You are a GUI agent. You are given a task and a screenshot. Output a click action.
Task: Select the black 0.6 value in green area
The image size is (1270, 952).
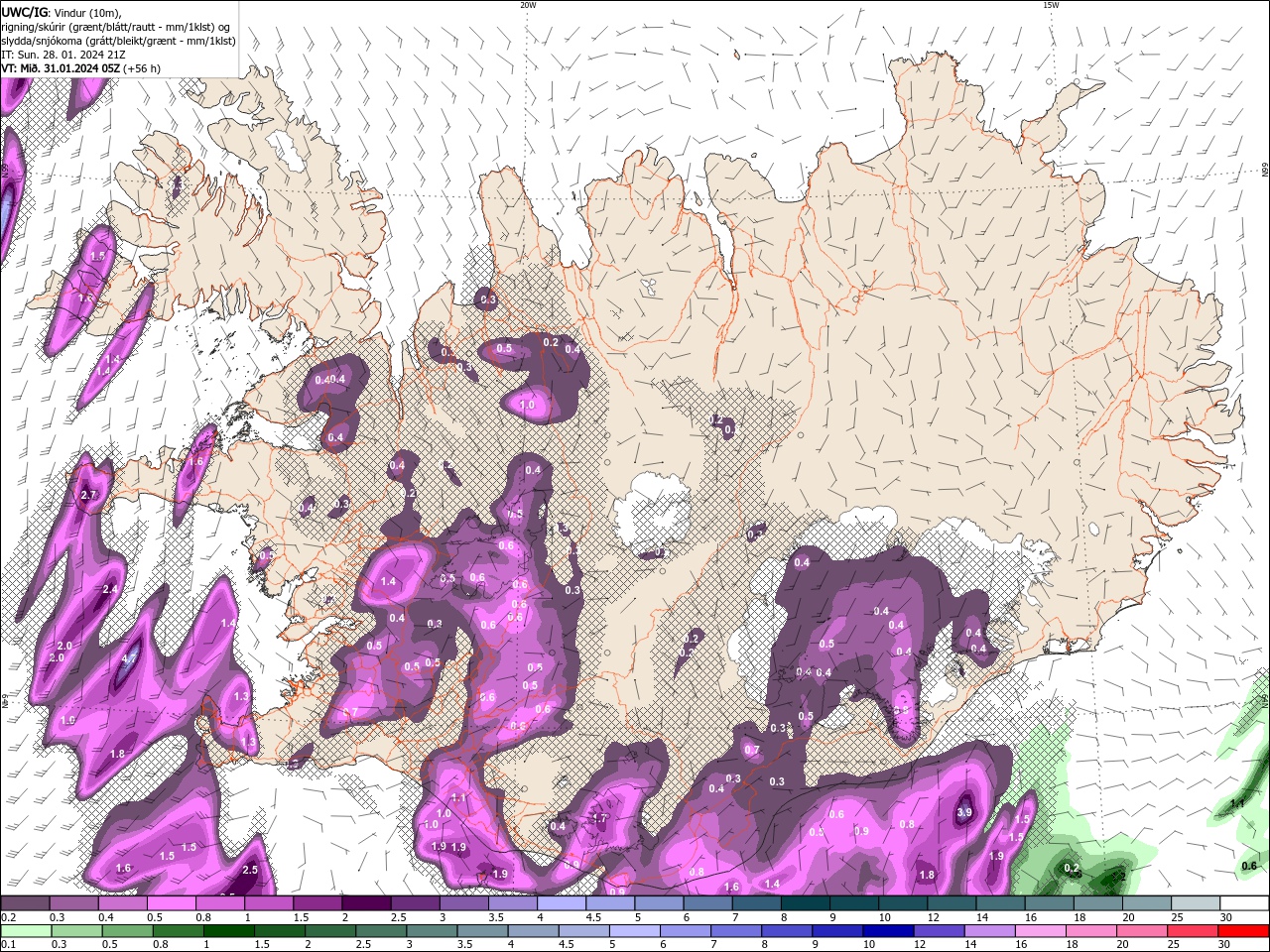[x=1249, y=866]
